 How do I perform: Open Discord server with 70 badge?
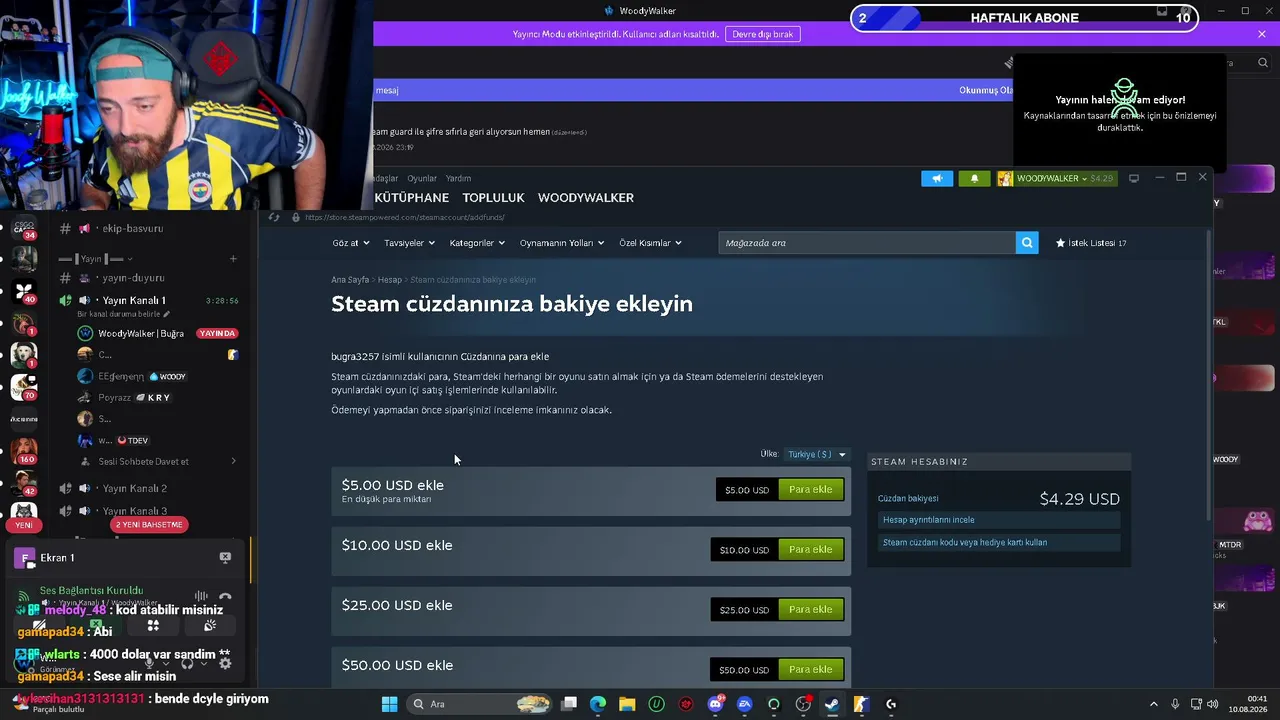[x=23, y=387]
